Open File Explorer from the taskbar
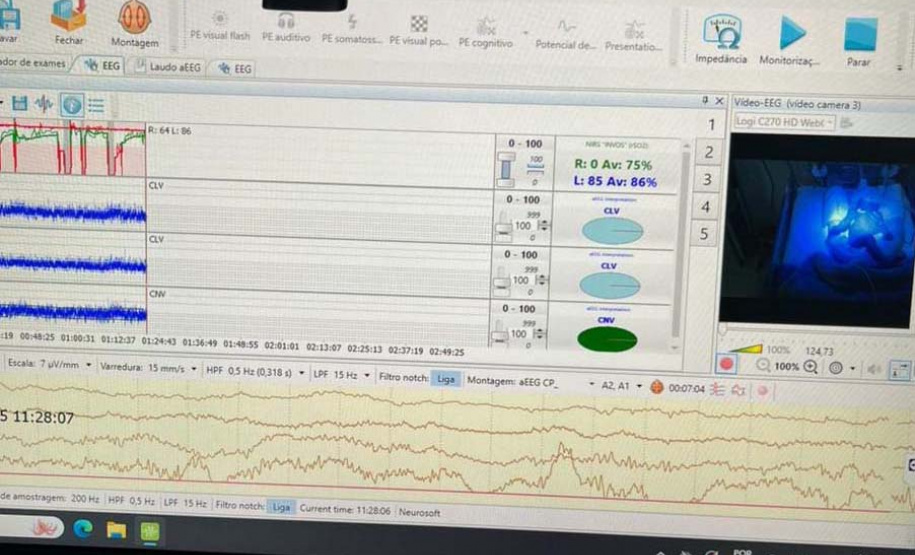 pos(116,530)
